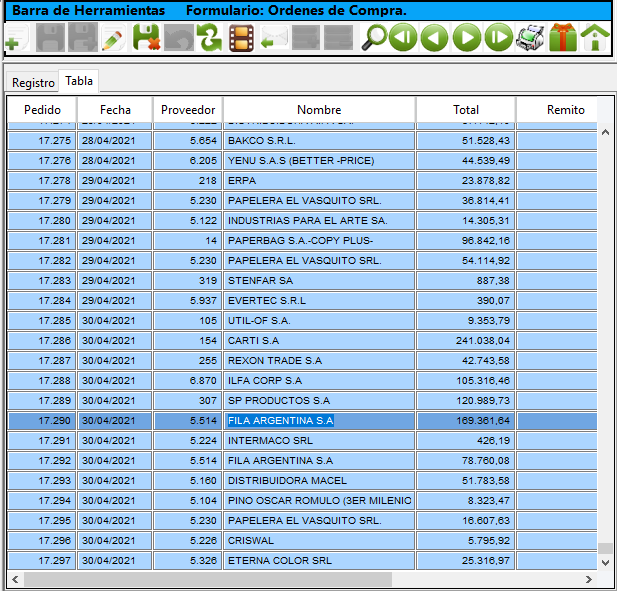Select the CRISWAL cell
Screen dimensions: 617x591
pyautogui.click(x=319, y=540)
